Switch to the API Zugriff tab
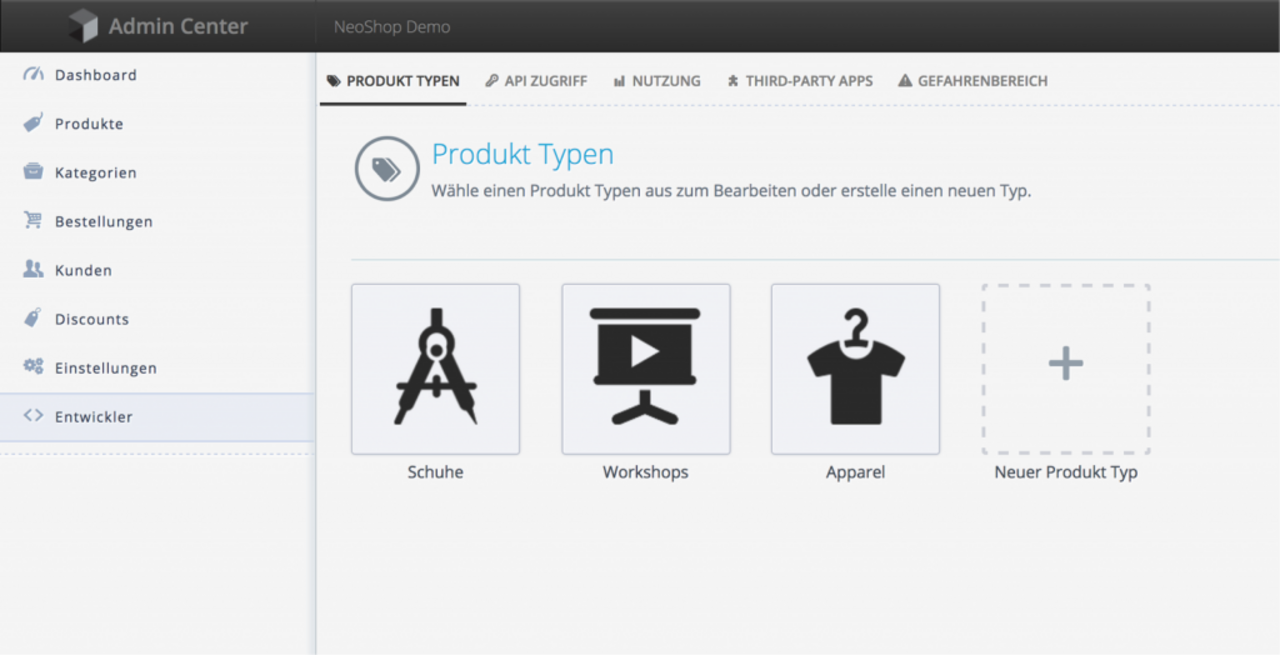 pos(536,81)
